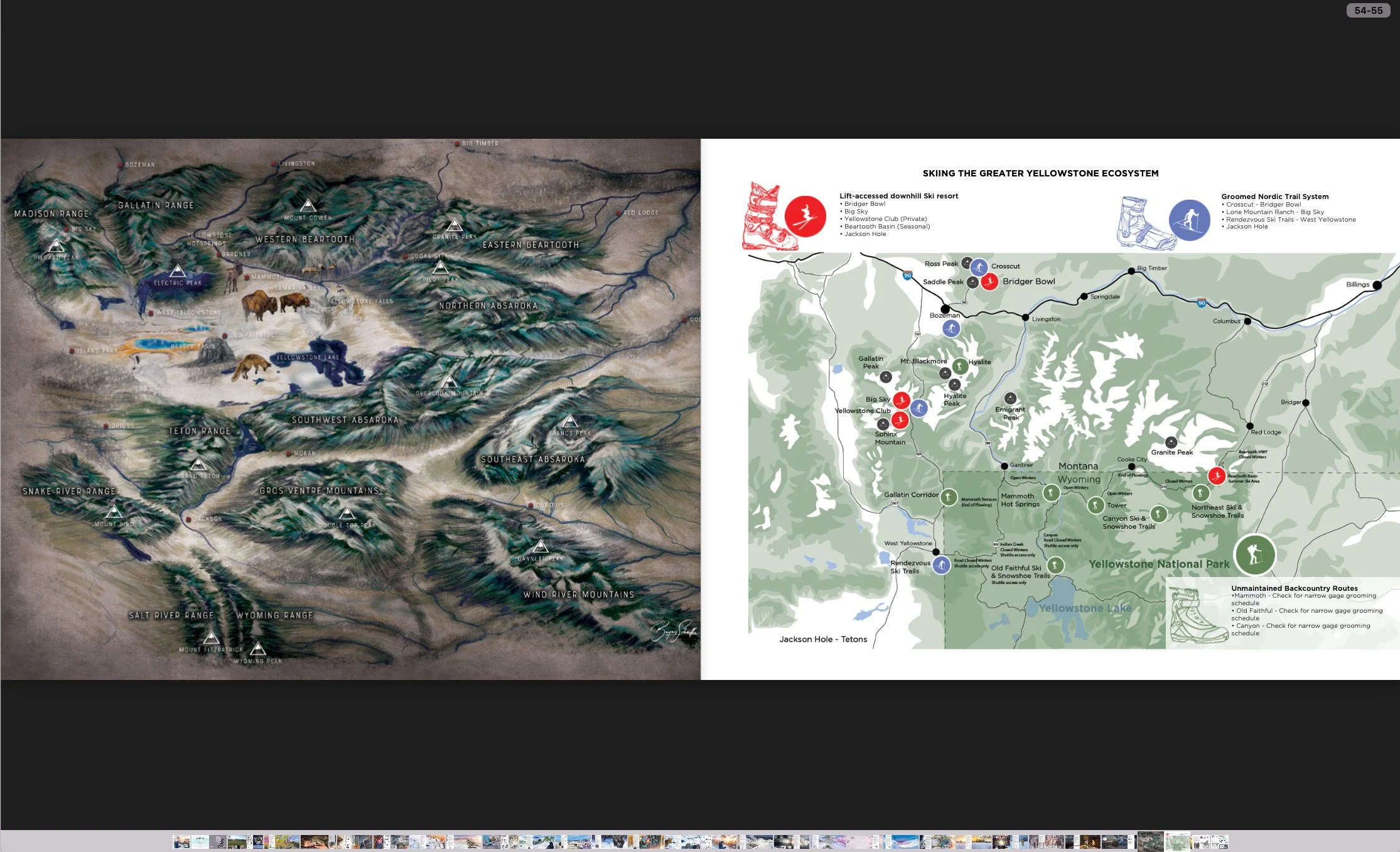Click the Saddle Peak mountain marker
1400x852 pixels.
pos(972,283)
